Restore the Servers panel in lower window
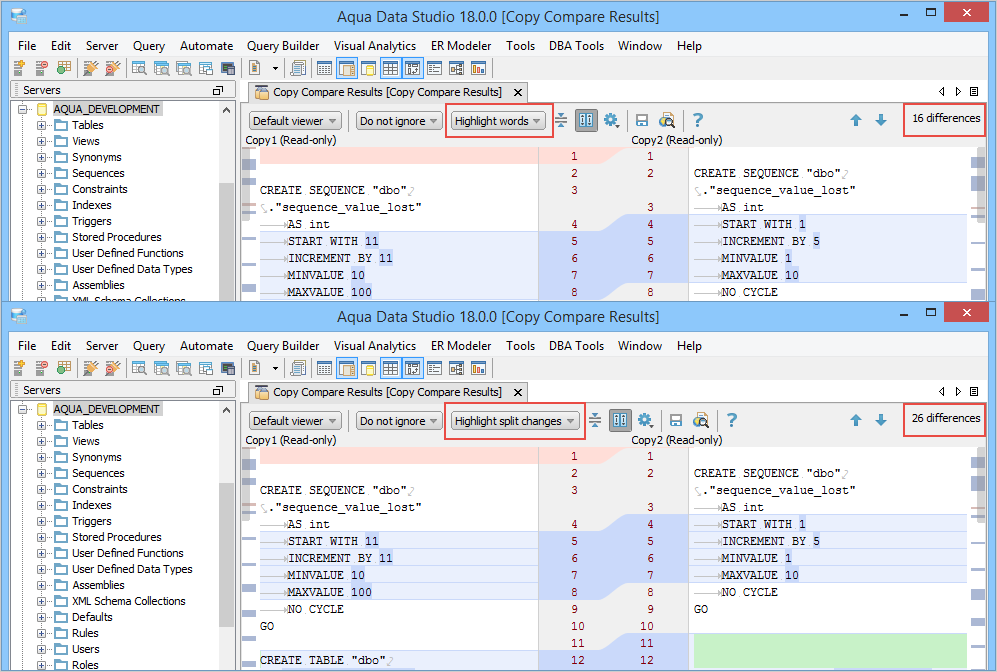The image size is (997, 672). pos(218,390)
